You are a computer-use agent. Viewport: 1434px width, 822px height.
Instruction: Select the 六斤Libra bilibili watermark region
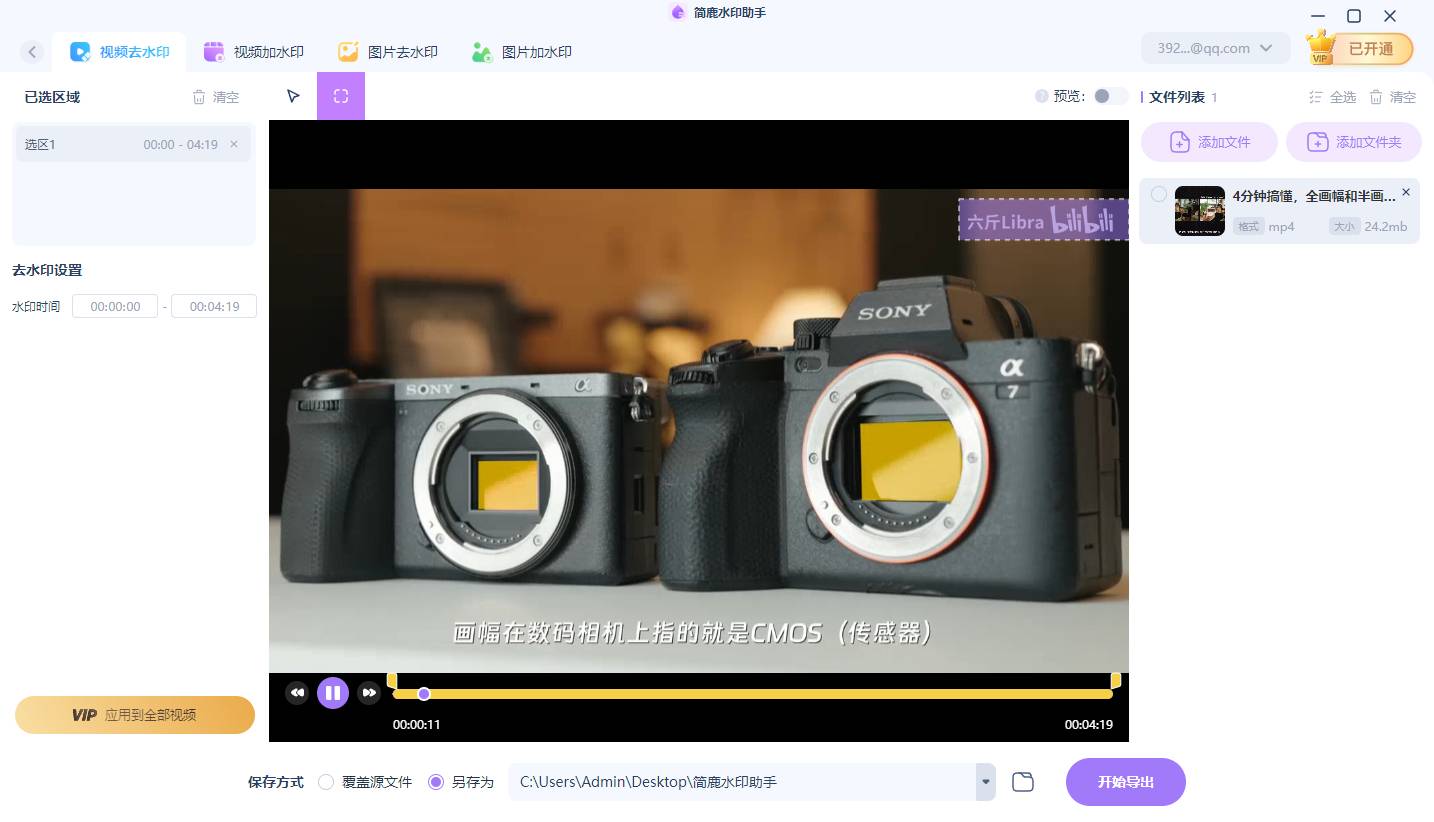point(1043,219)
